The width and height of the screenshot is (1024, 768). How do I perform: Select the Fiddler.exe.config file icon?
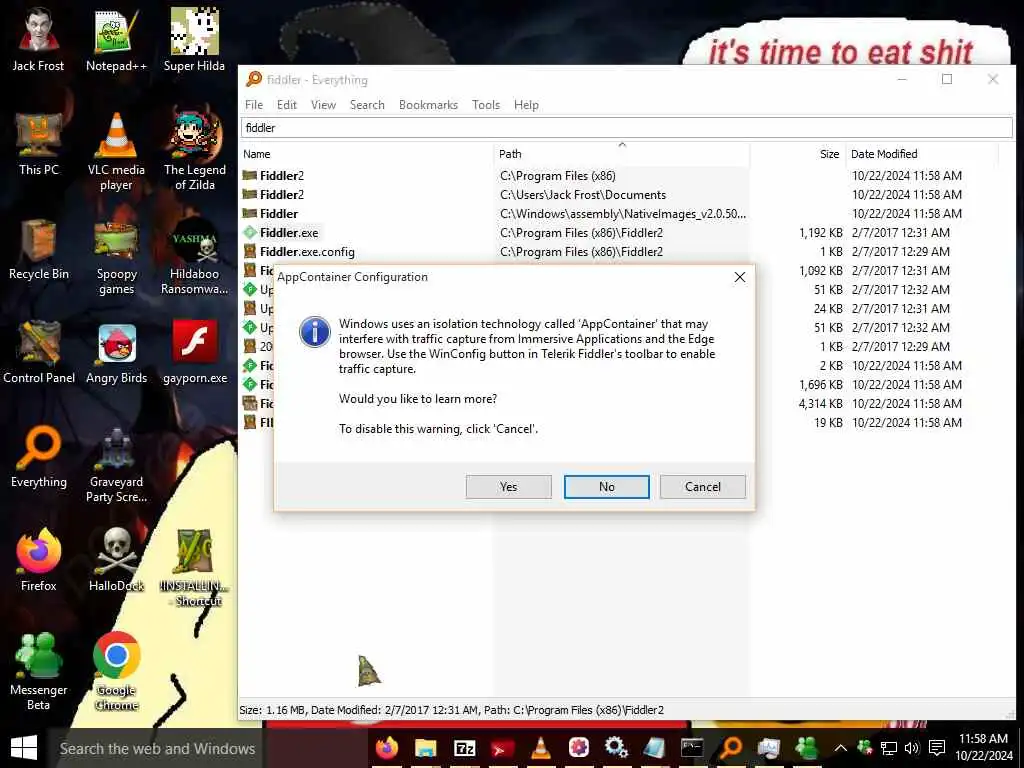[x=249, y=251]
